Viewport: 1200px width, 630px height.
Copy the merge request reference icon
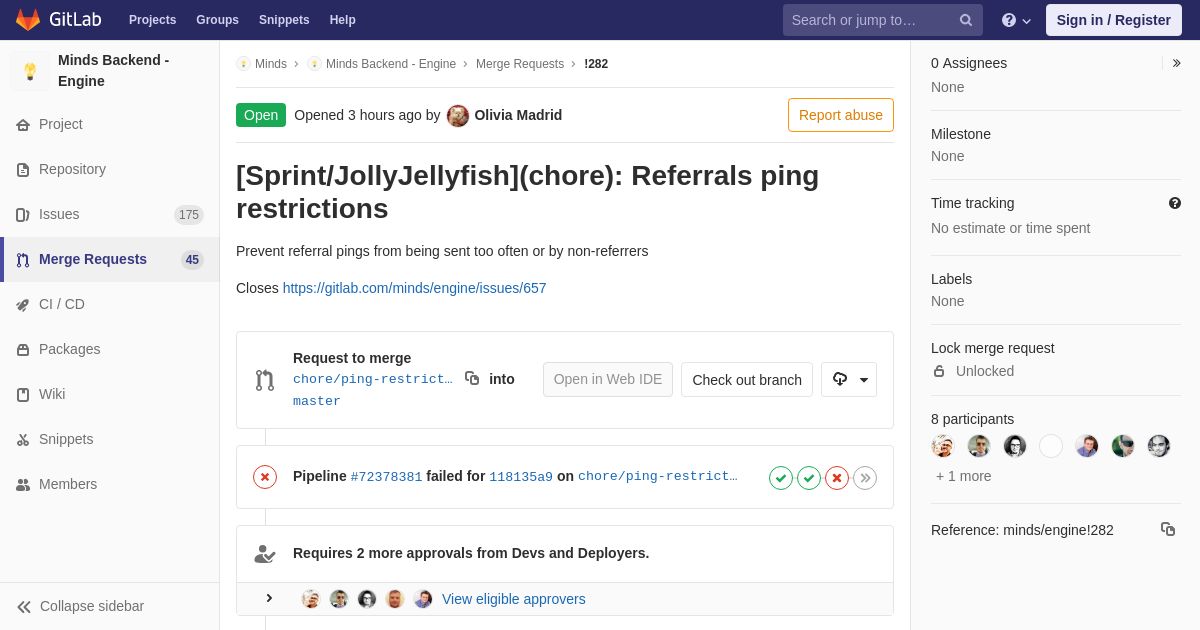(1168, 529)
